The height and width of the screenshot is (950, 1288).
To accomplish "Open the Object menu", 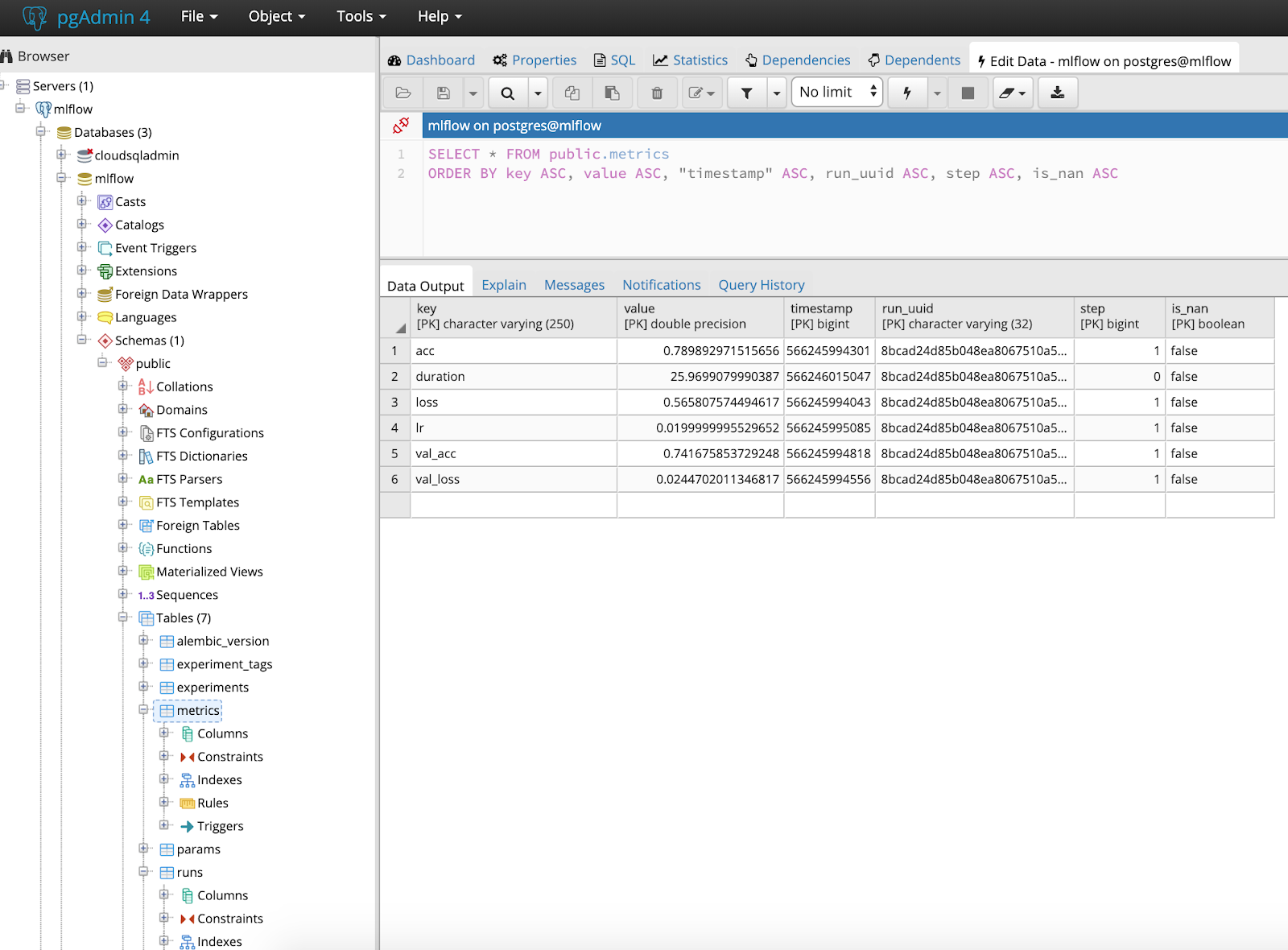I will [277, 17].
